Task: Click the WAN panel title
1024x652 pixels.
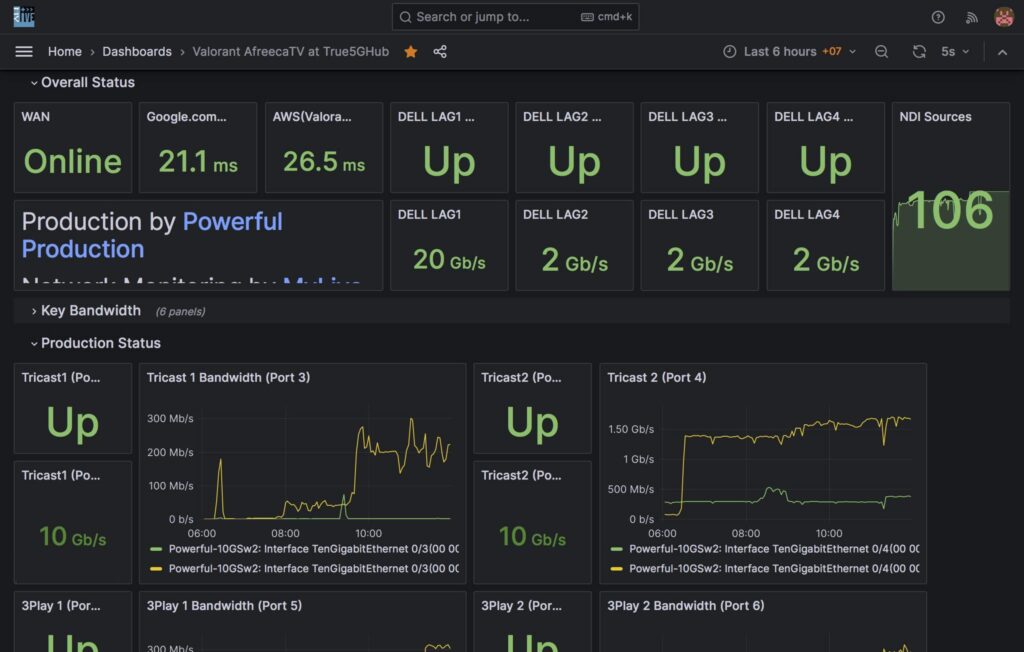Action: 35,117
